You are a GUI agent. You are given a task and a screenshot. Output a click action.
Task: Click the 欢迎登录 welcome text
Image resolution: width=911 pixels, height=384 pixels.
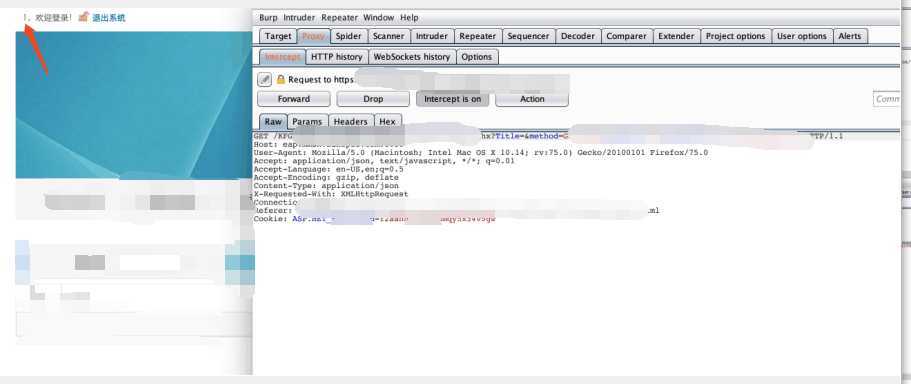(x=53, y=18)
